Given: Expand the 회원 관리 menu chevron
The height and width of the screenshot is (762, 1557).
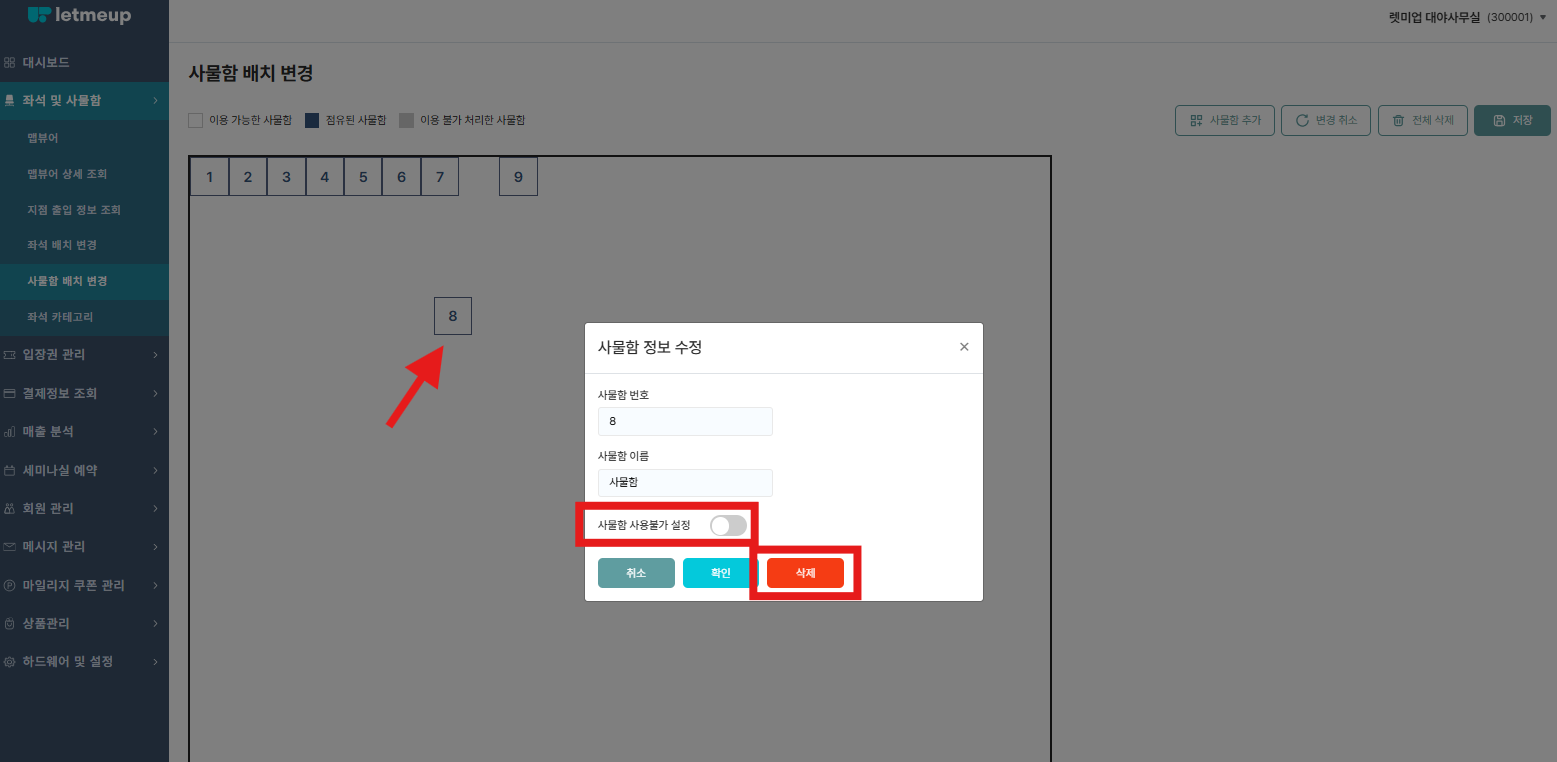Looking at the screenshot, I should (x=155, y=509).
